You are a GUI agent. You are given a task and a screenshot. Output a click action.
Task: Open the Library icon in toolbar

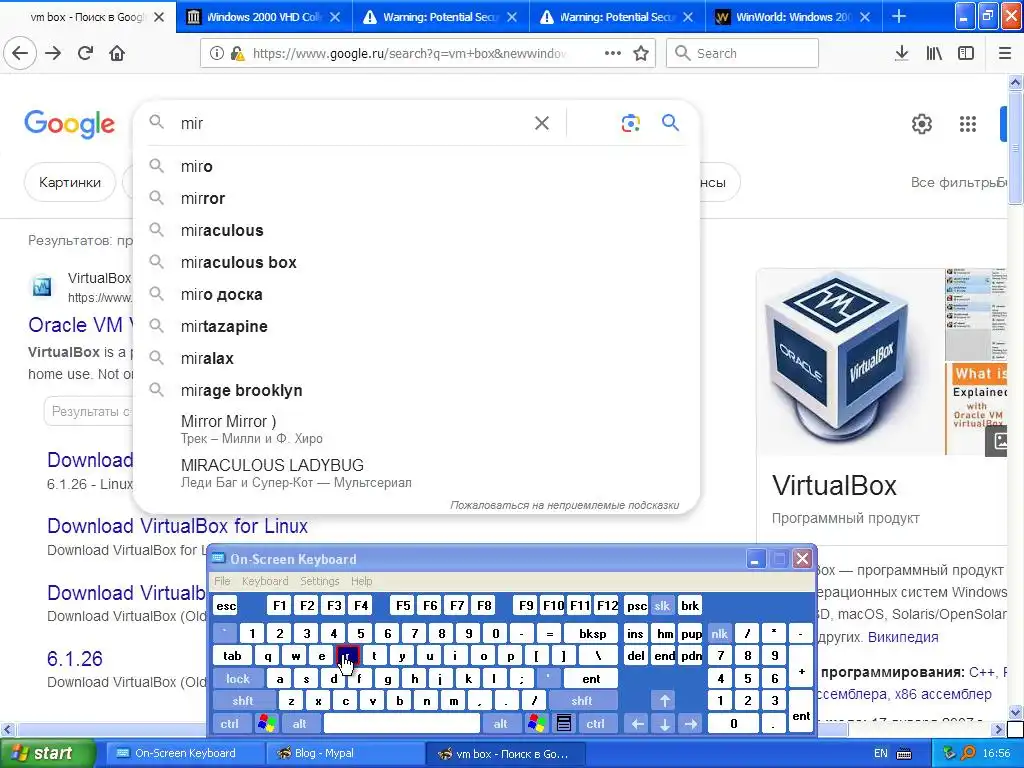pos(934,53)
